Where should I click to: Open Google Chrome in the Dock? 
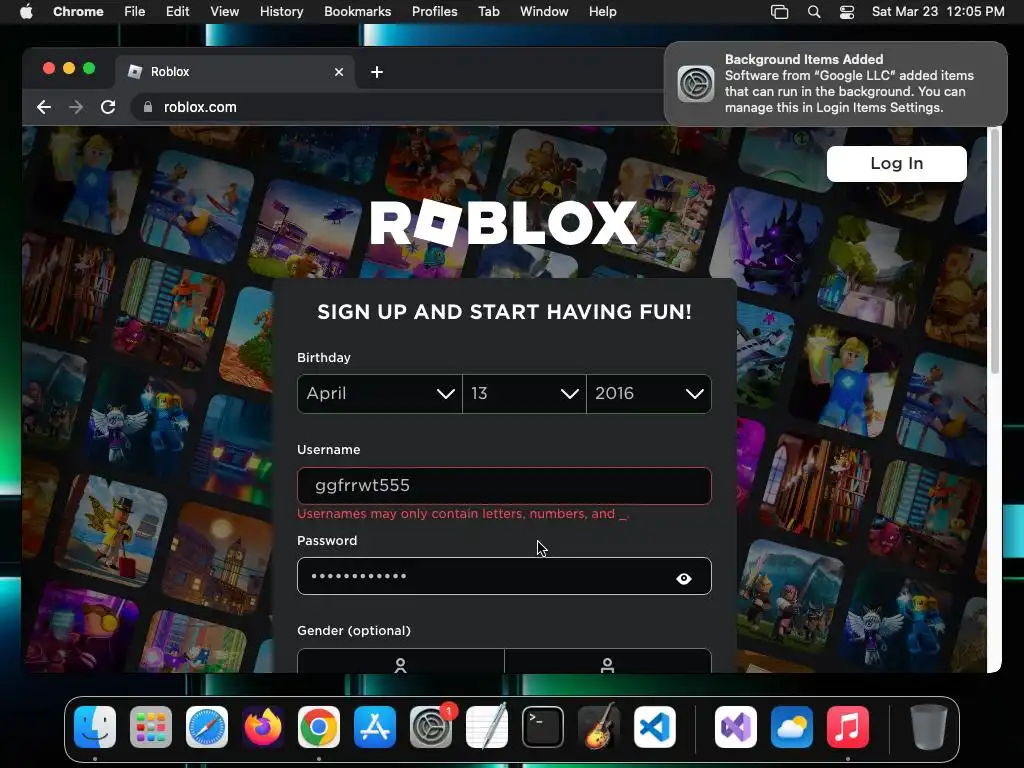point(319,727)
